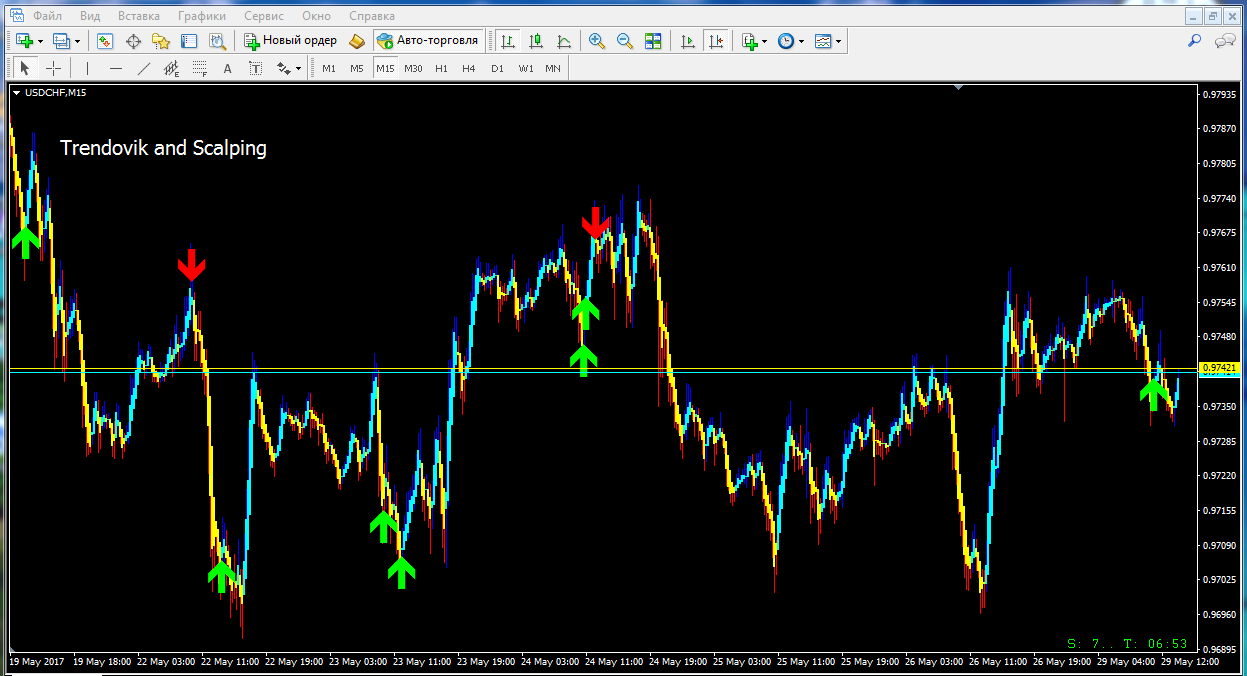Switch timeframe to H4
The image size is (1247, 676).
(469, 68)
